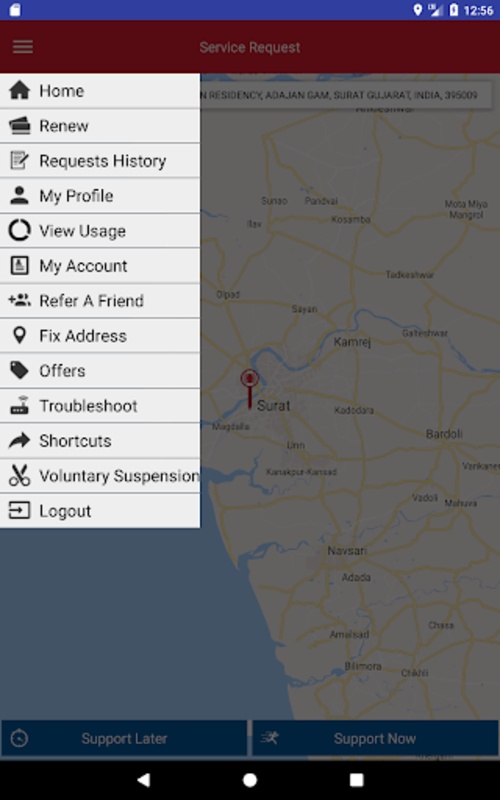
Task: Select the Renew card icon
Action: tap(19, 126)
